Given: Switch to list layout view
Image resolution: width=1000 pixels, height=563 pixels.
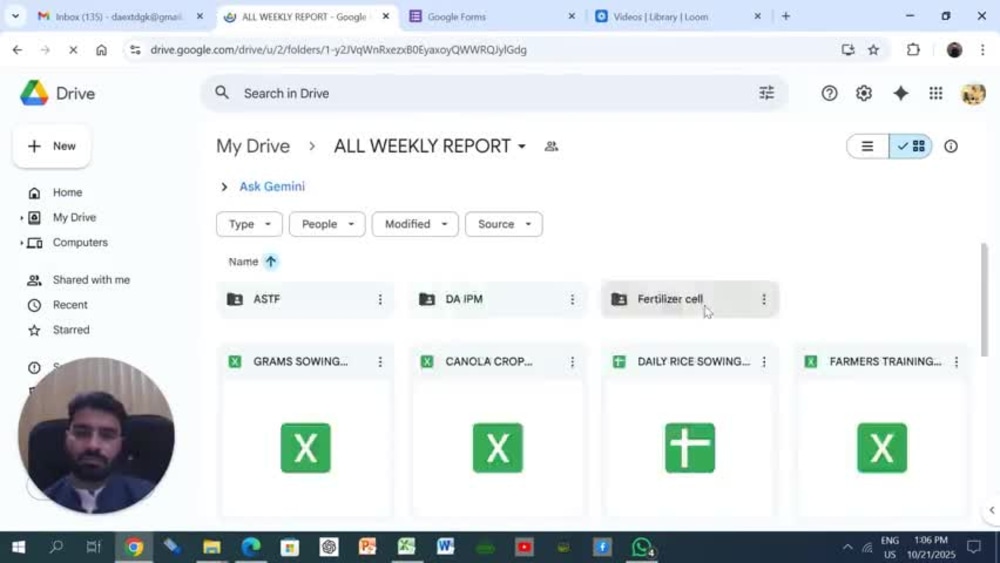Looking at the screenshot, I should coord(867,146).
